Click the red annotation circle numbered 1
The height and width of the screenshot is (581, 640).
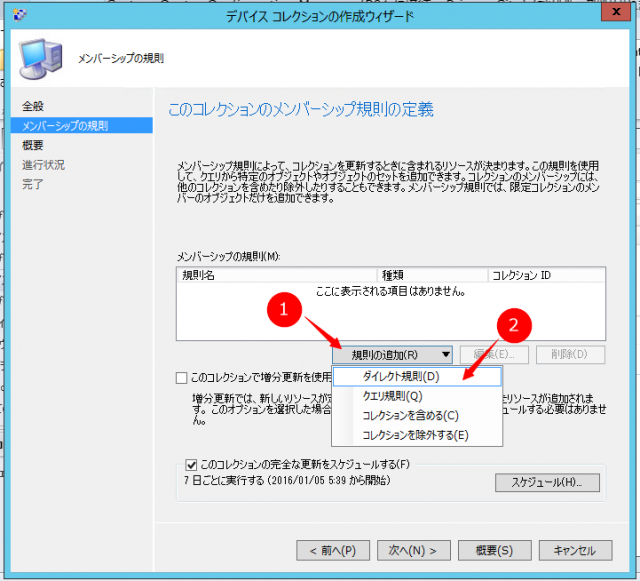285,311
